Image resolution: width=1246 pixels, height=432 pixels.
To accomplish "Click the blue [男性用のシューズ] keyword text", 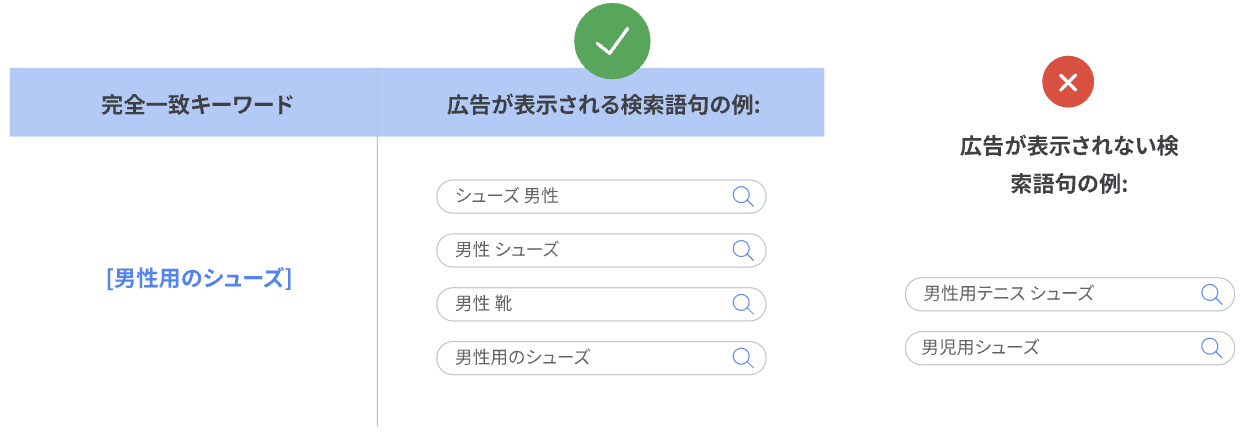I will (198, 278).
